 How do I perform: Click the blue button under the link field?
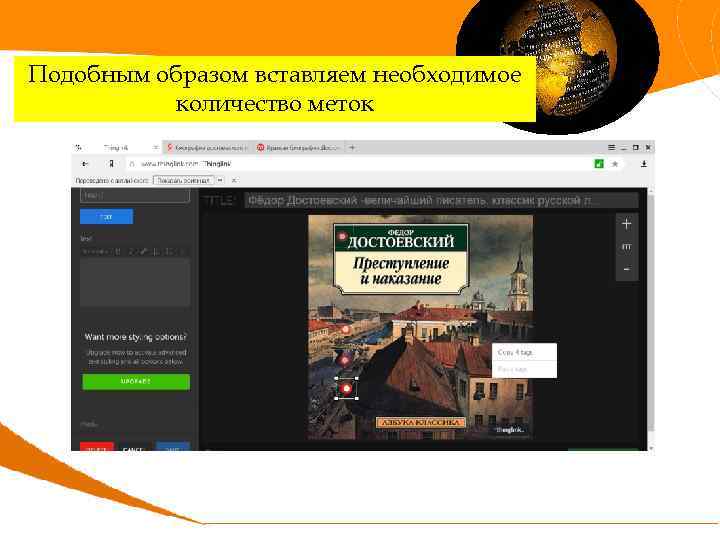(107, 216)
